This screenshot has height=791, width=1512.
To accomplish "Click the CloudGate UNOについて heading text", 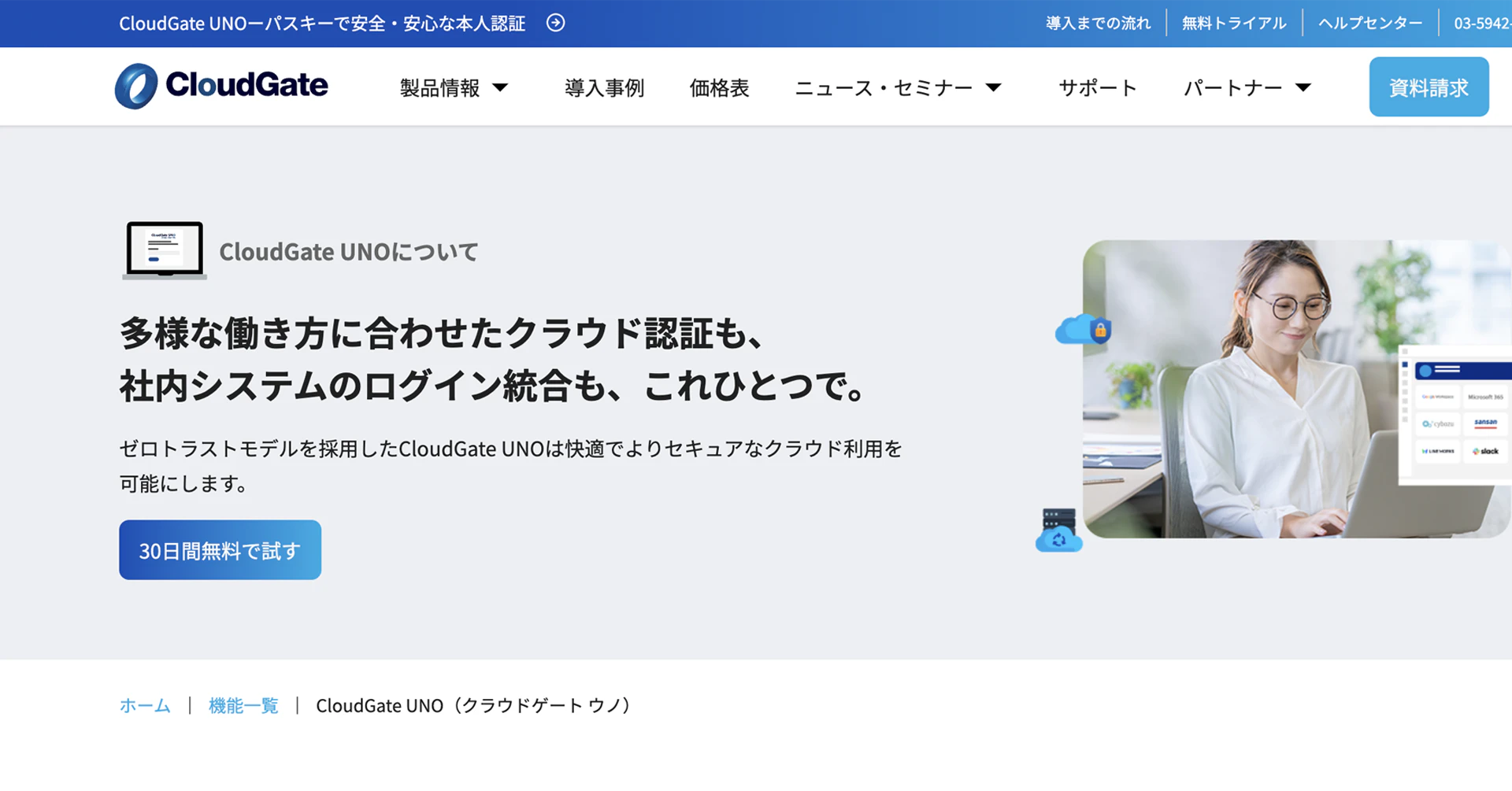I will [x=348, y=252].
